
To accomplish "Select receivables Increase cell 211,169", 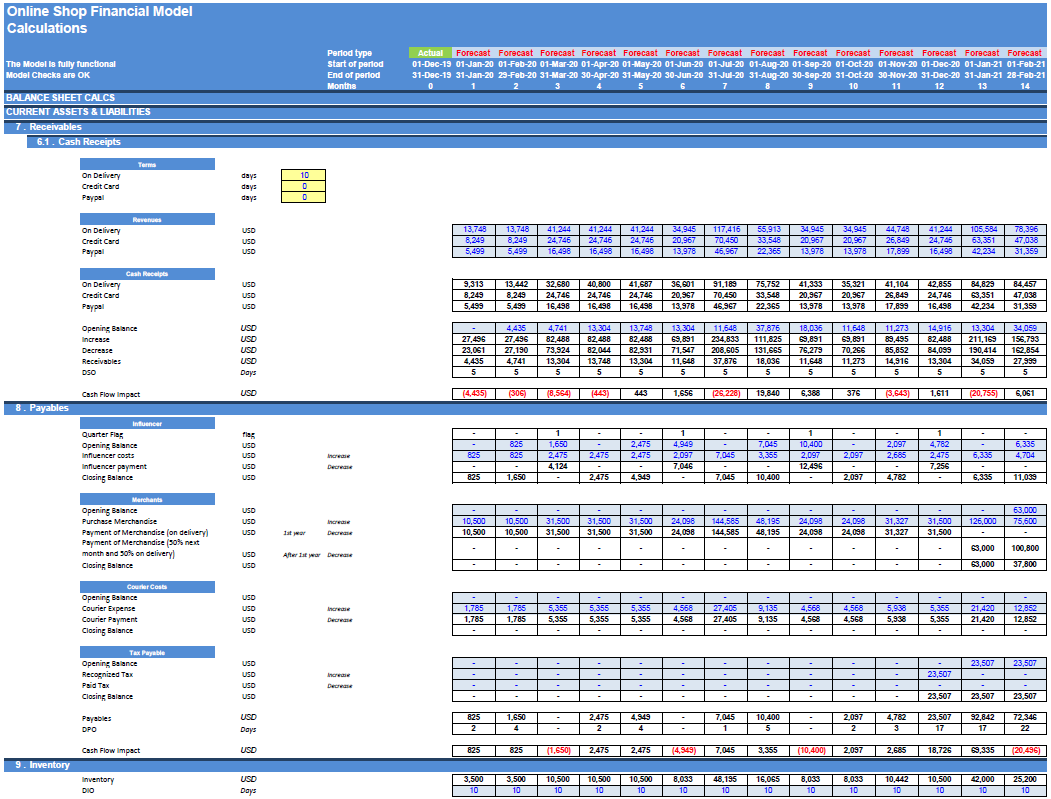I will coord(983,339).
